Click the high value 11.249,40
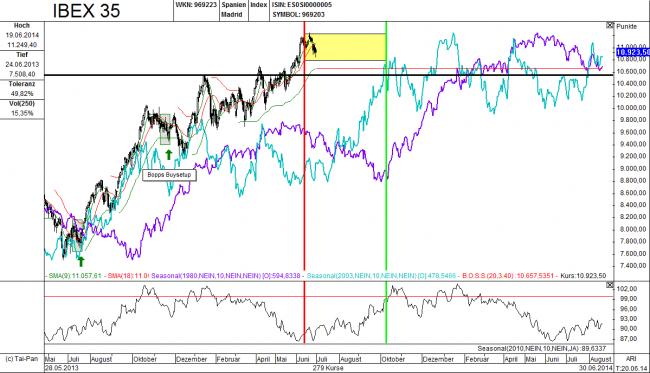The image size is (650, 373). 22,45
